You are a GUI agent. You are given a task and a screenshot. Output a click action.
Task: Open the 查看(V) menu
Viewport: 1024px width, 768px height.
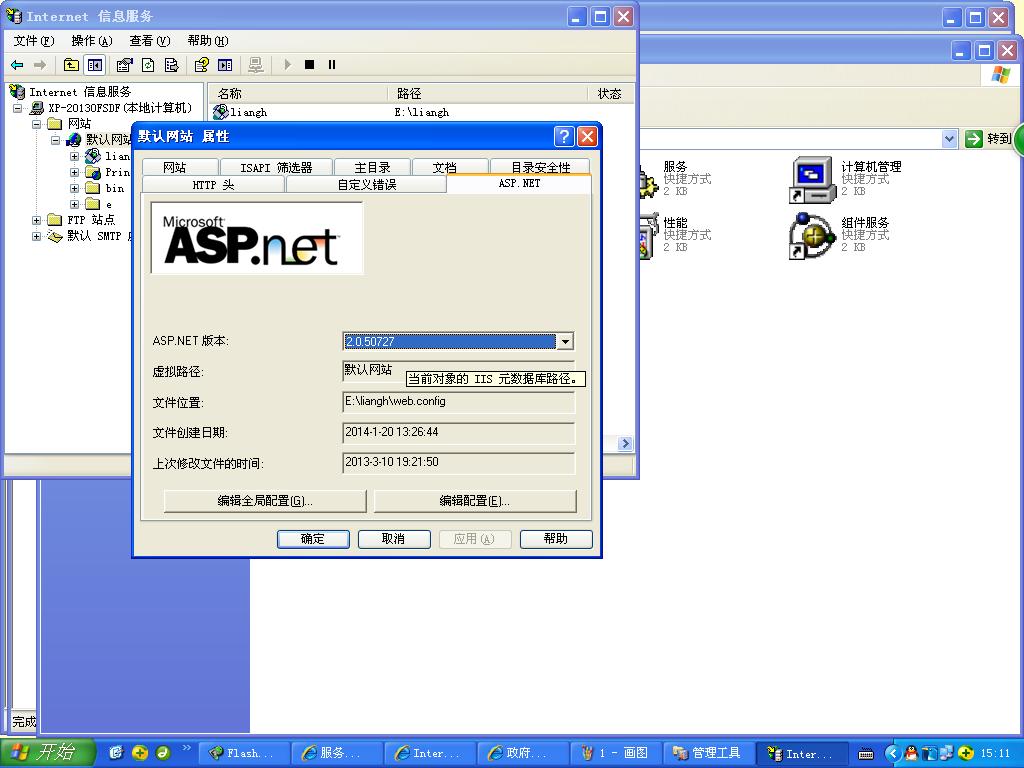[150, 40]
